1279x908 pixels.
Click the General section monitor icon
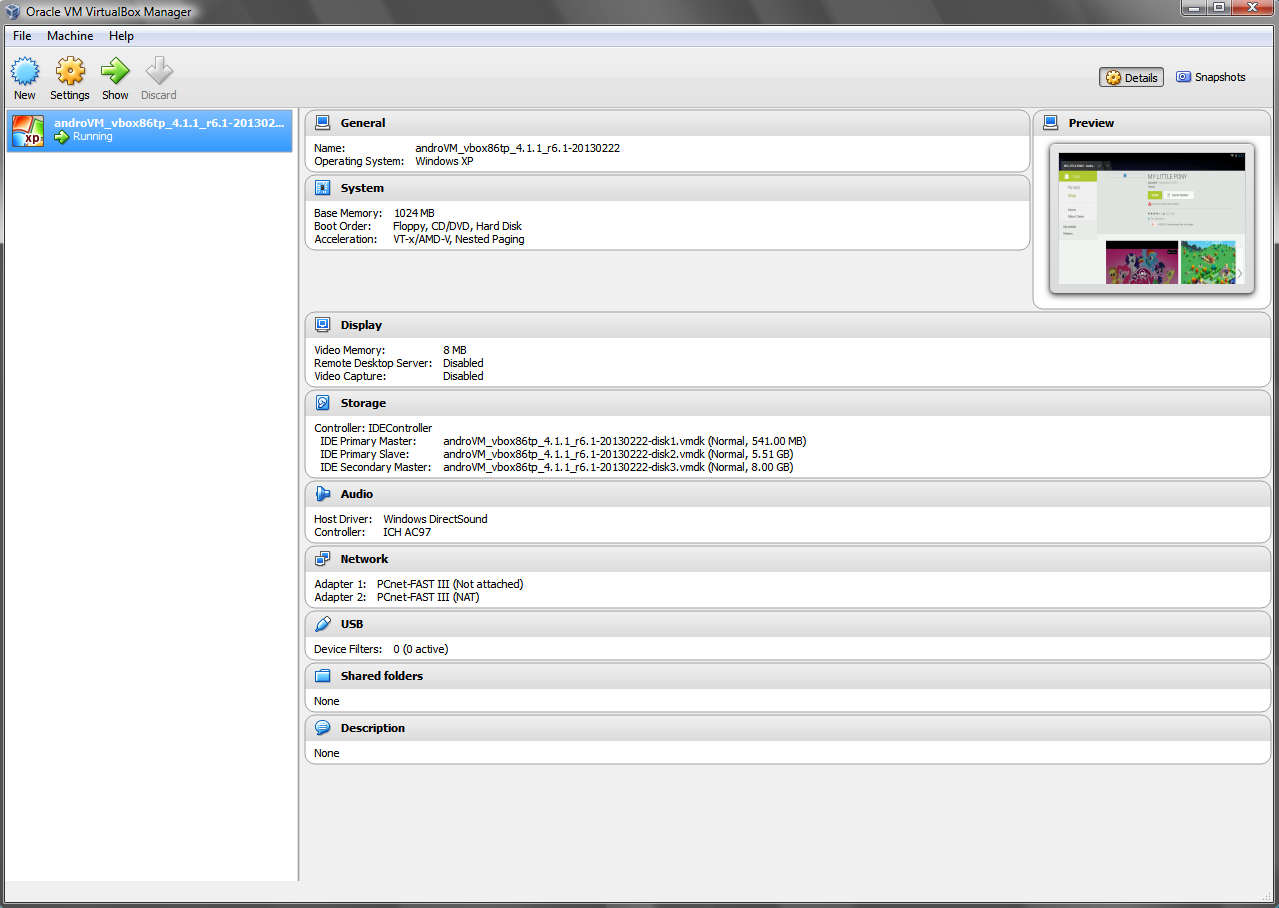point(322,123)
